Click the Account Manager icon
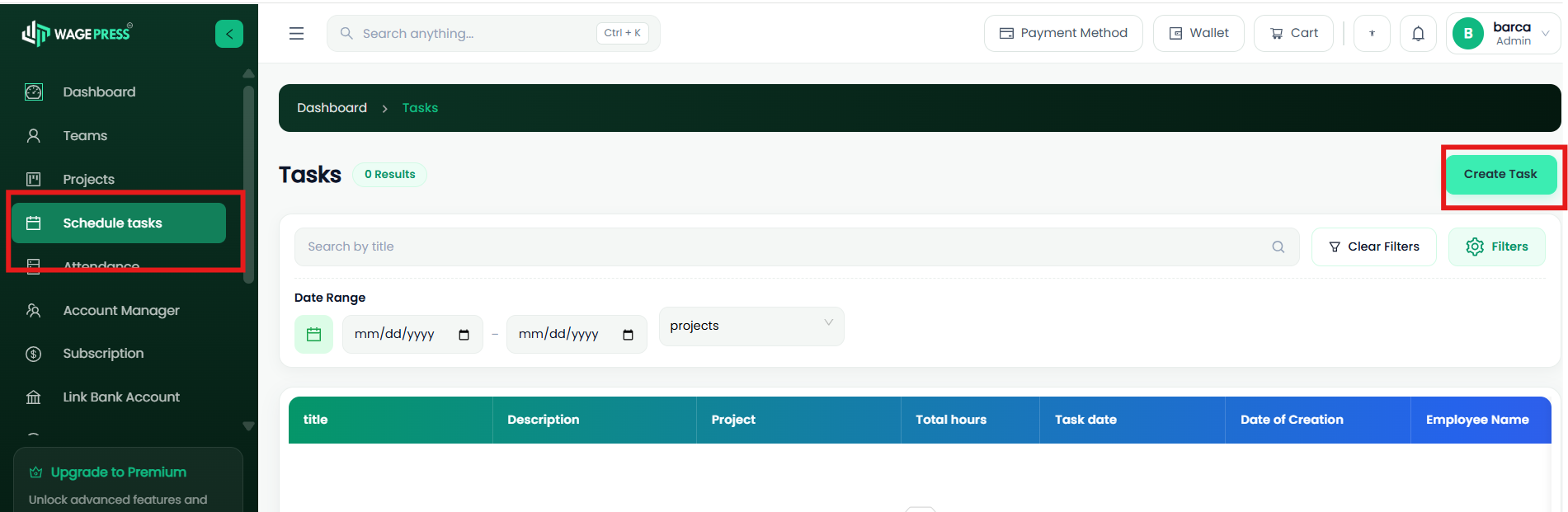The image size is (1568, 512). tap(34, 310)
